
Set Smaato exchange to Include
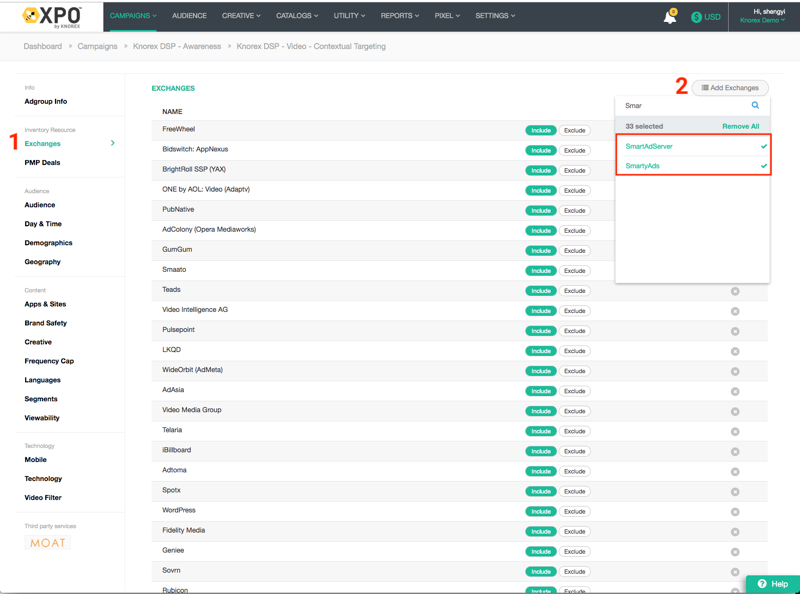[x=540, y=270]
